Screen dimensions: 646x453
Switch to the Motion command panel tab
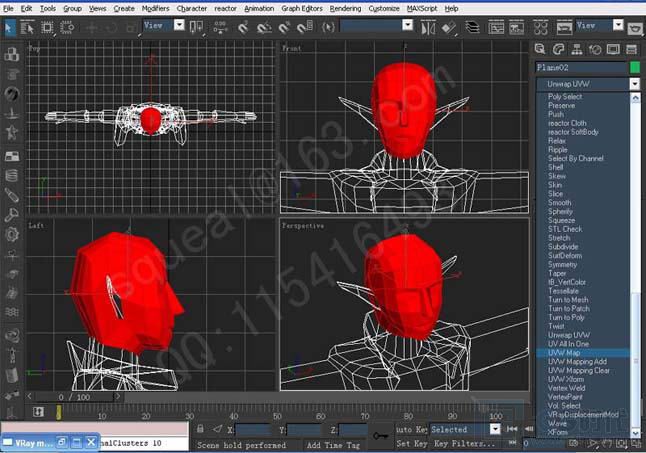[x=595, y=49]
